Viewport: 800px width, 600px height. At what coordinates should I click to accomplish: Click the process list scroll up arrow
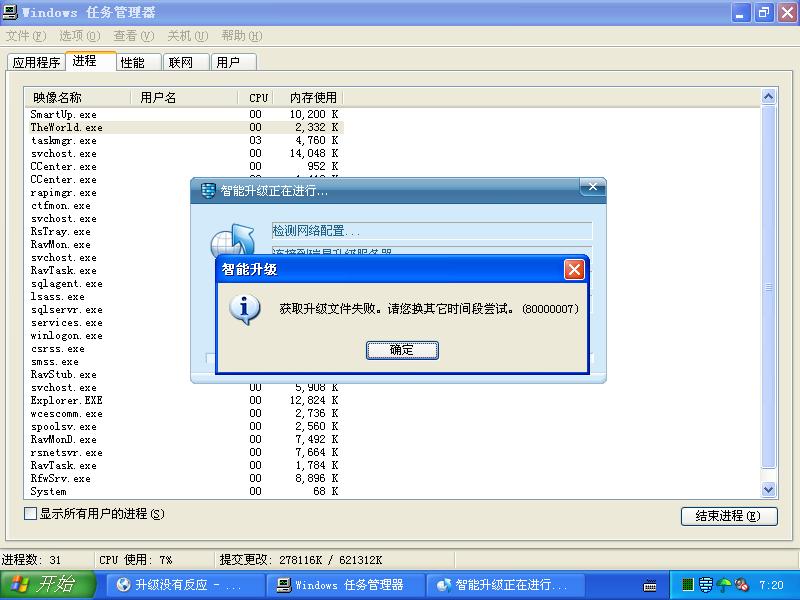tap(768, 96)
